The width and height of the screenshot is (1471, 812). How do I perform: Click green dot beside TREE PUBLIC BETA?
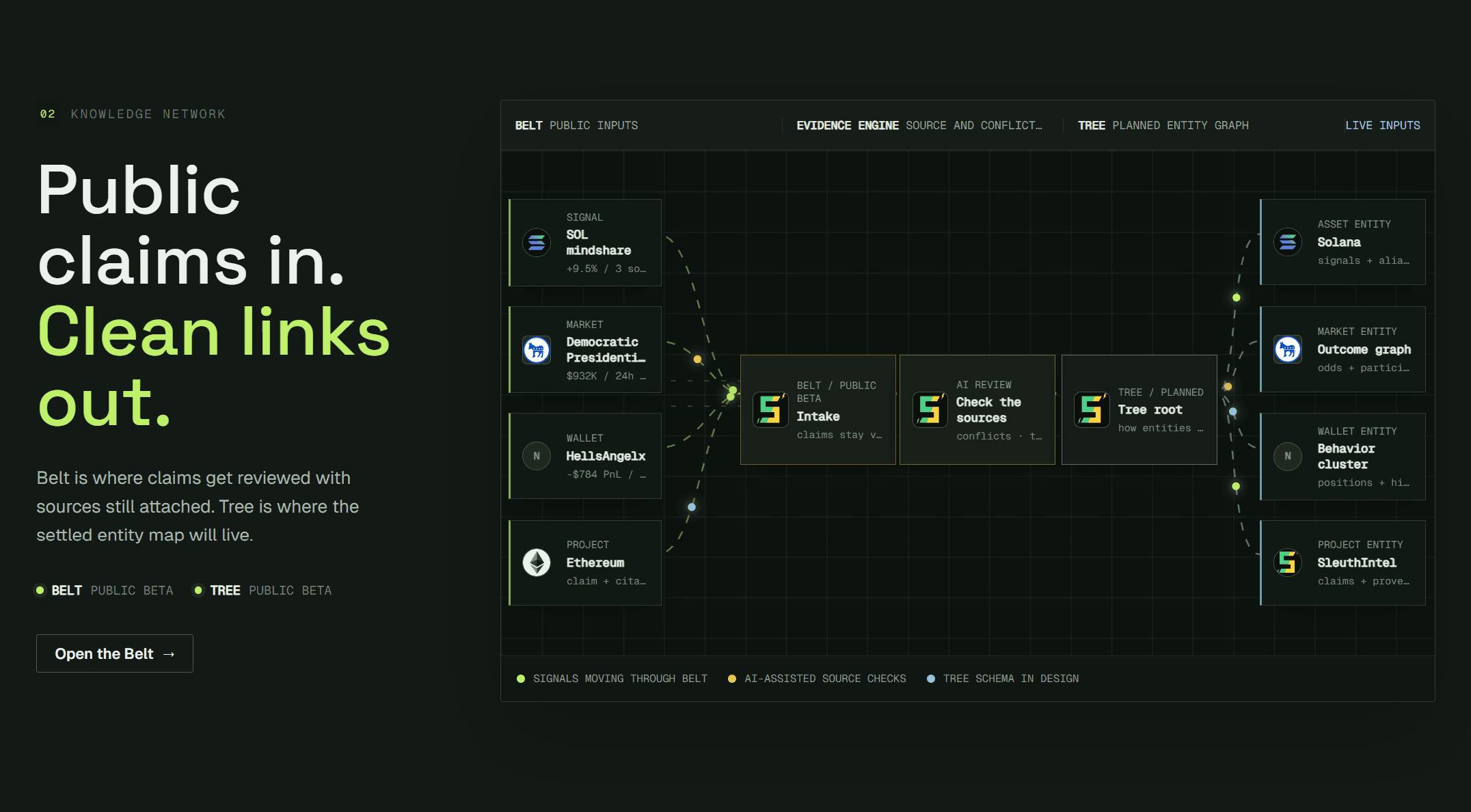(198, 590)
